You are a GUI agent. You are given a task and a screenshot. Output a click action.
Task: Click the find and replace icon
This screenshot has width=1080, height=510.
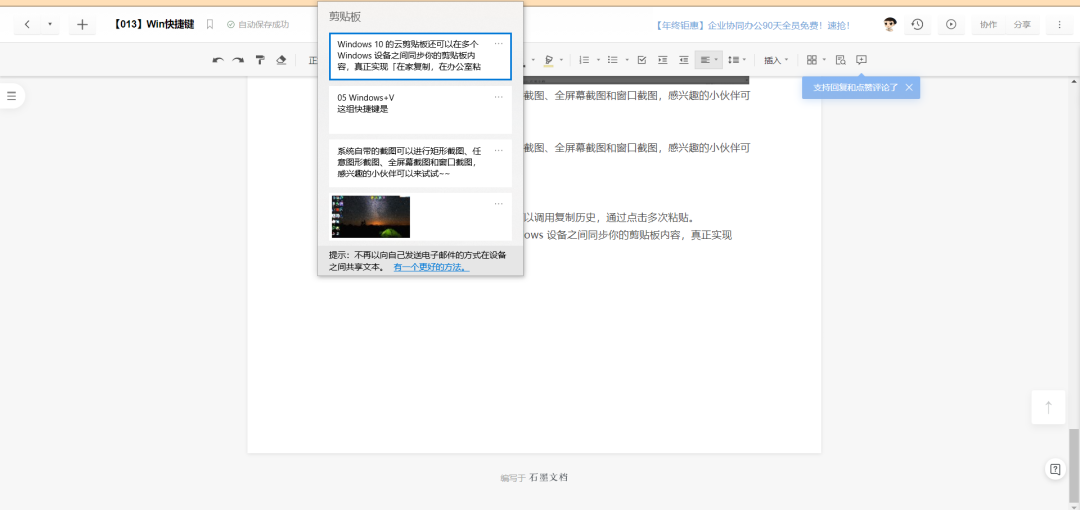840,60
